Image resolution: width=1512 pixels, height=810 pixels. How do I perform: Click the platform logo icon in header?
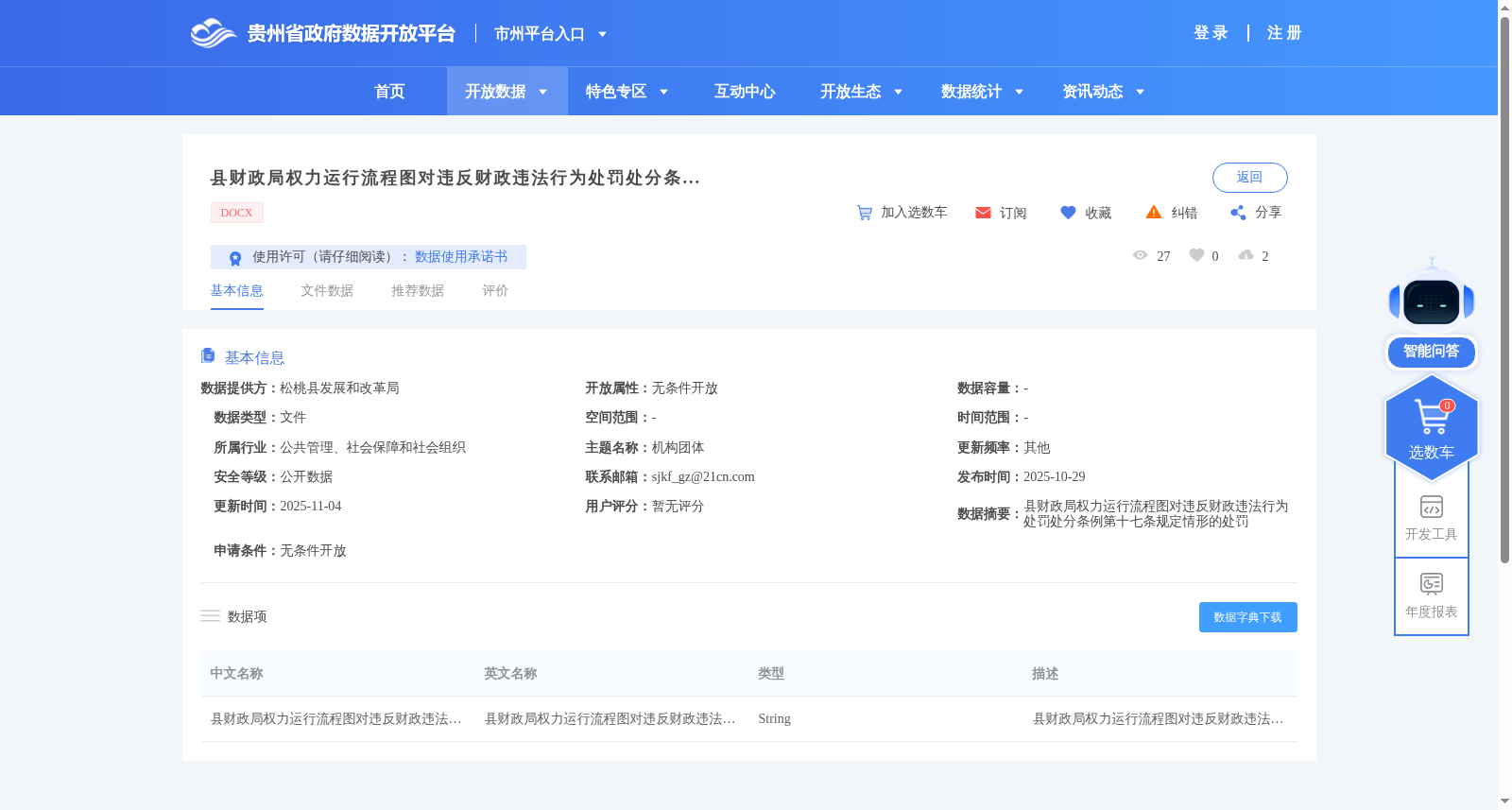213,33
